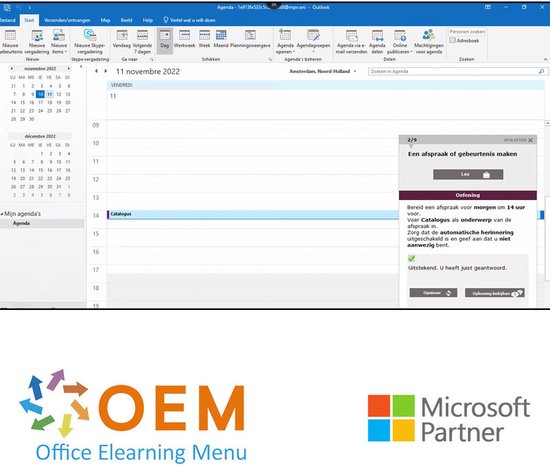Open the Schikken dialog launcher

click(270, 59)
